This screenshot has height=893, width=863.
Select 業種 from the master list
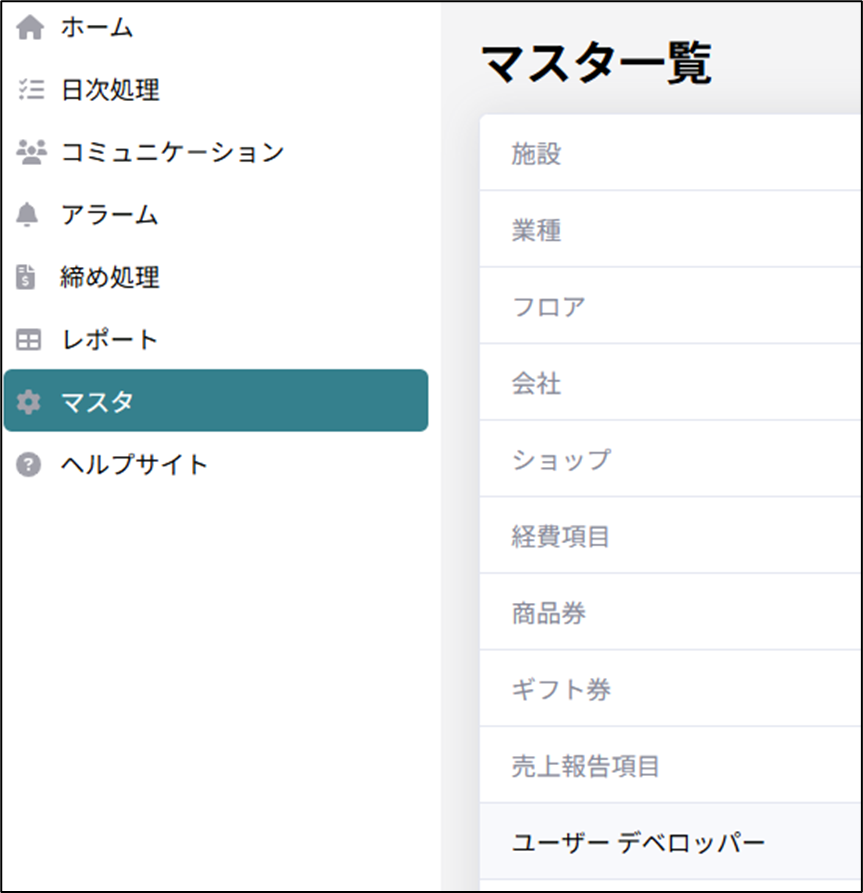click(x=670, y=230)
